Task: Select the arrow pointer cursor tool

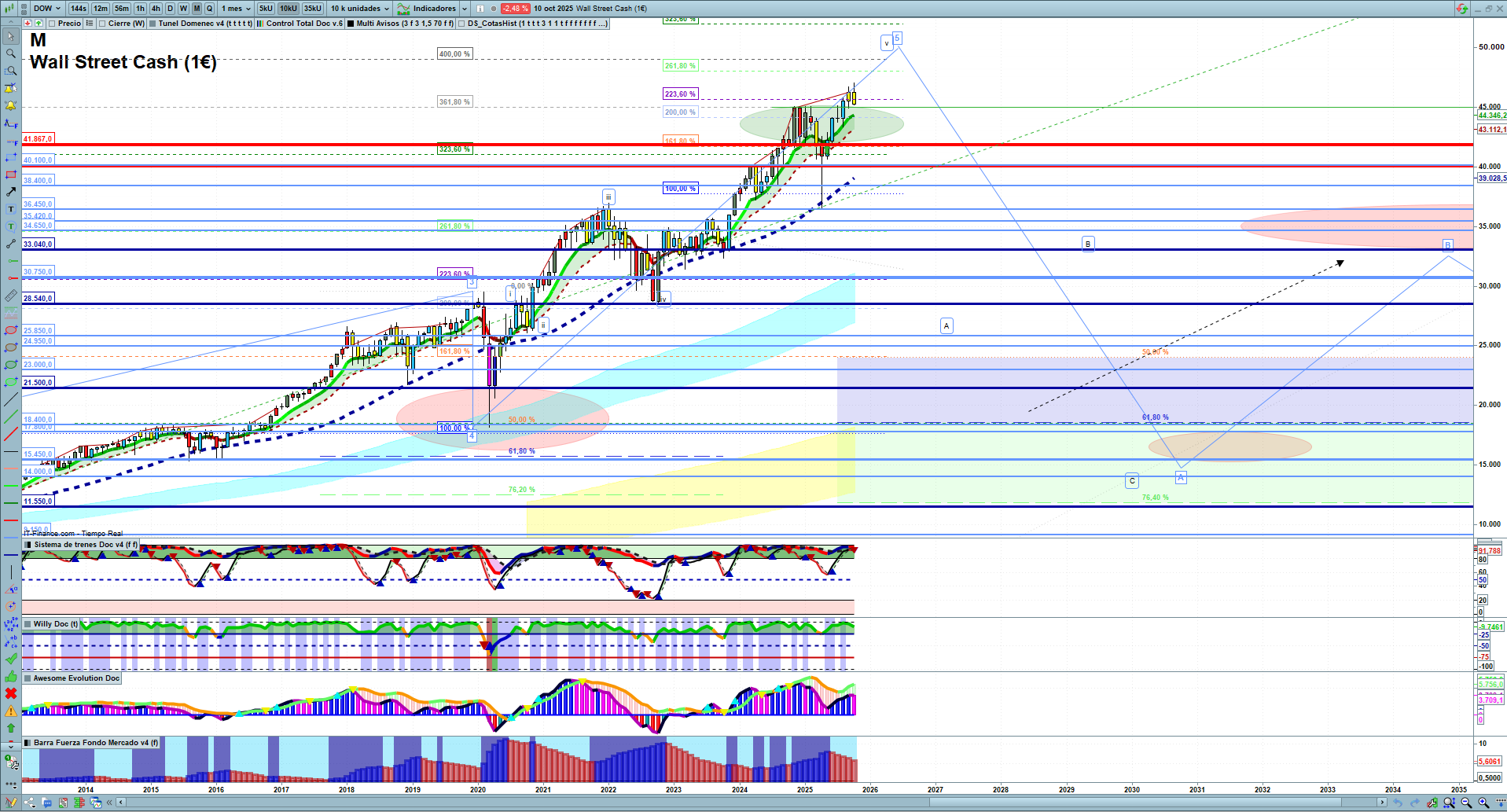Action: tap(10, 36)
